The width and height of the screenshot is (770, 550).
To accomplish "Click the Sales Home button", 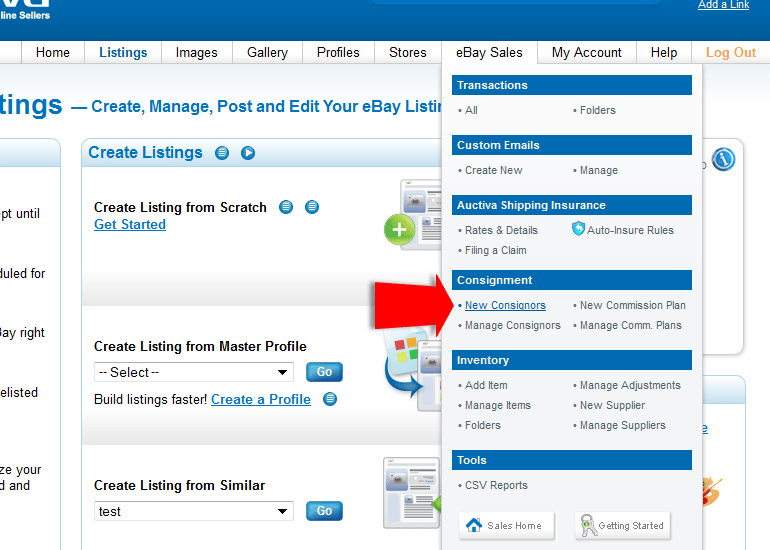I will pyautogui.click(x=506, y=525).
